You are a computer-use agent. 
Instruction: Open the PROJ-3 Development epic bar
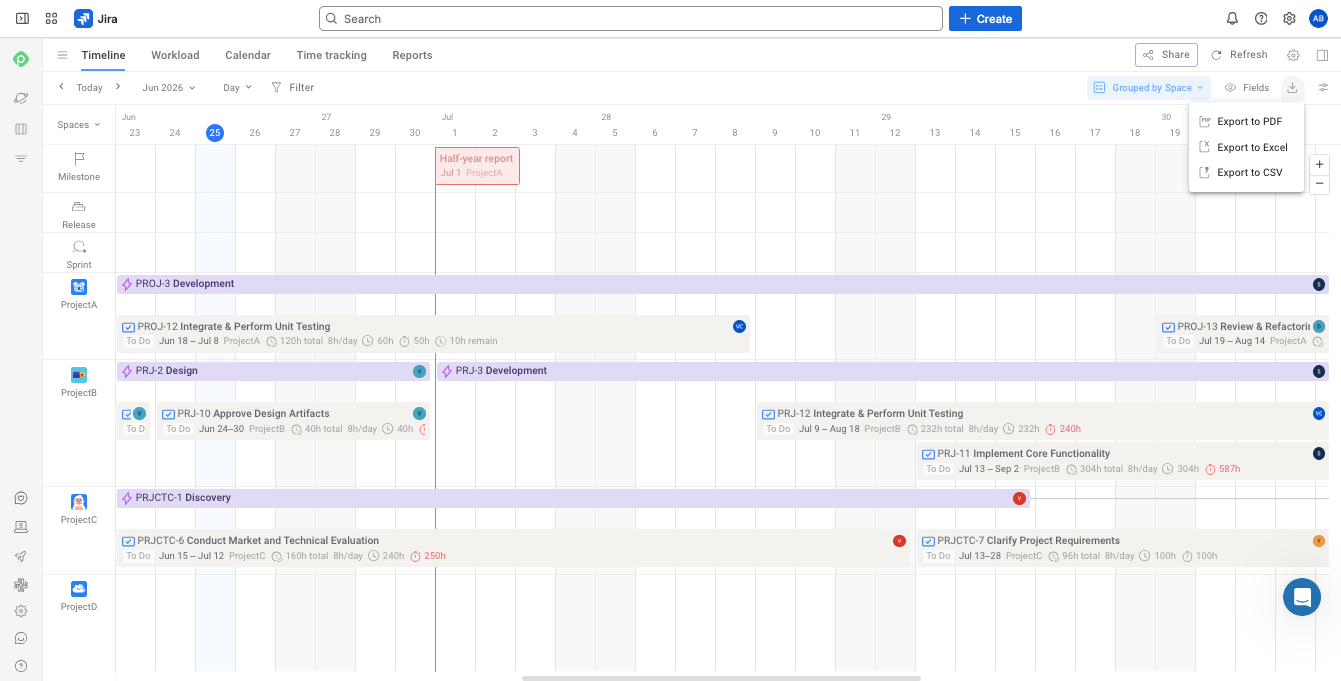pyautogui.click(x=723, y=284)
